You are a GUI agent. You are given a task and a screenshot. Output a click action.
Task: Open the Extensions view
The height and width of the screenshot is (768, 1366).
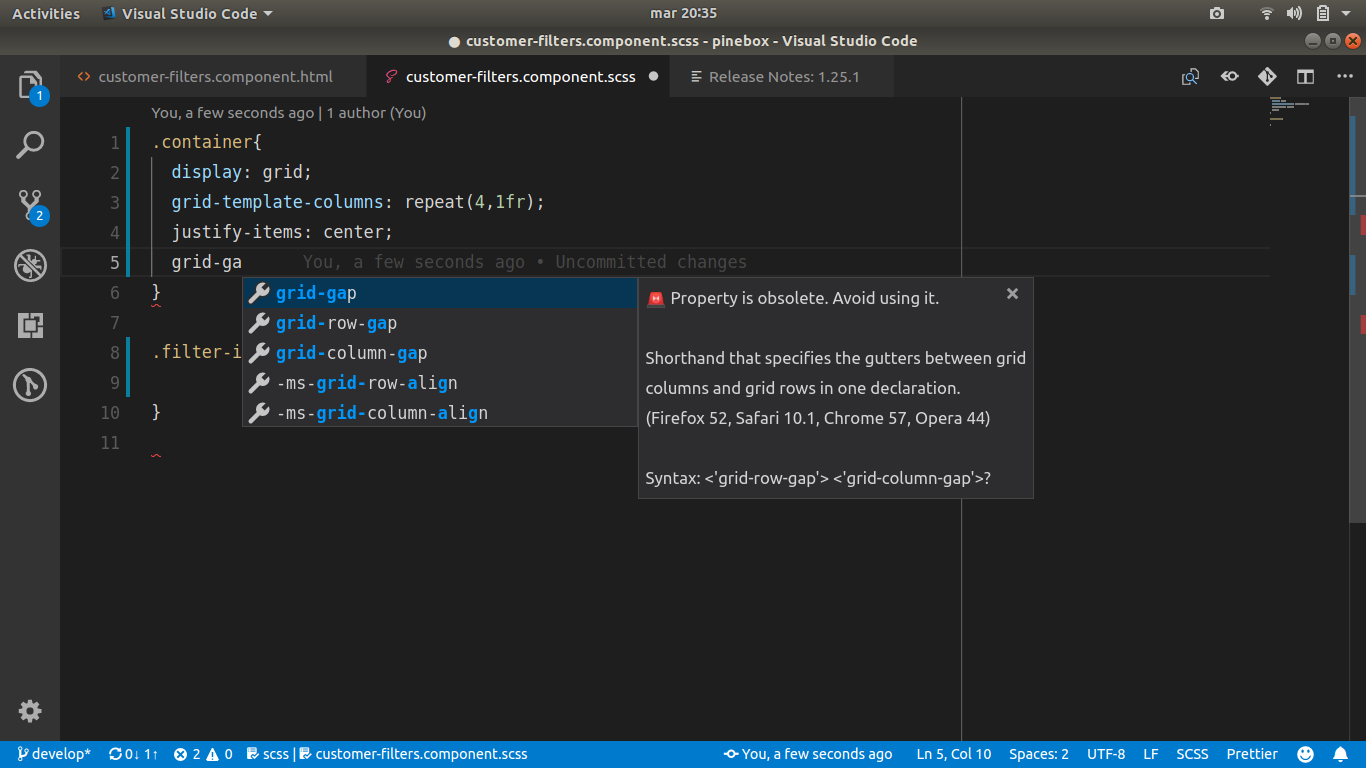pyautogui.click(x=30, y=326)
